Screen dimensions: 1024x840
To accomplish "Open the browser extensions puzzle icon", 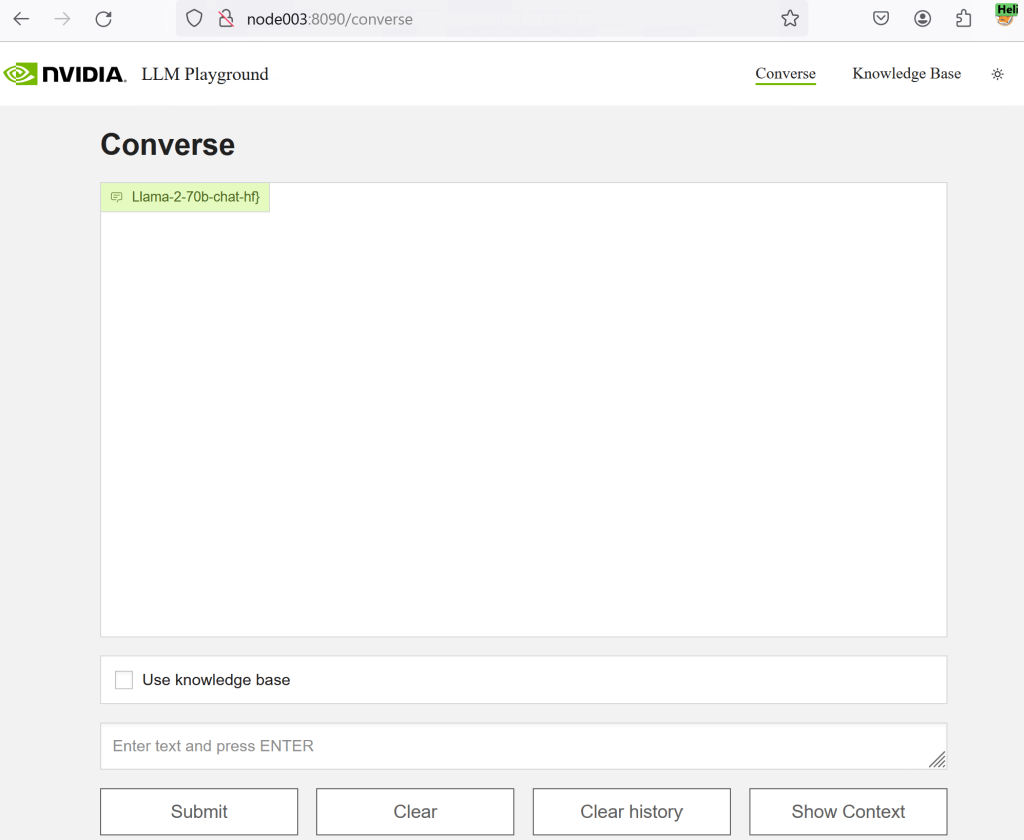I will point(963,19).
